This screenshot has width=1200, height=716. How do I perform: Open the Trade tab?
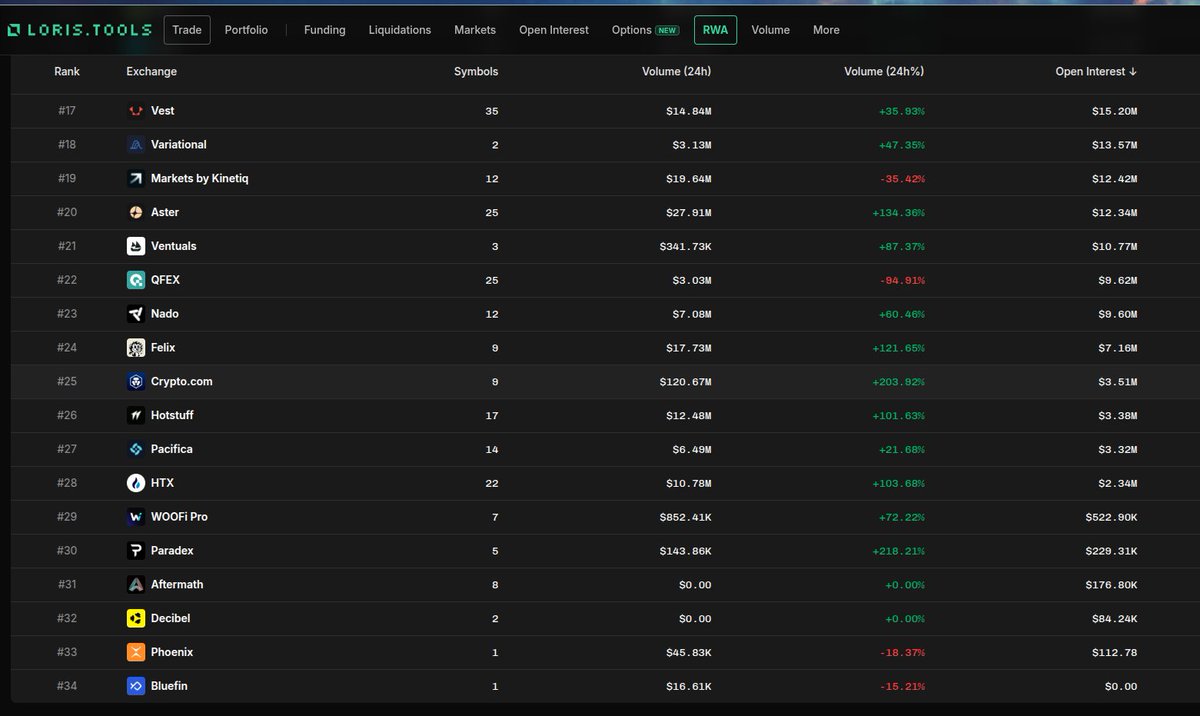[x=187, y=30]
